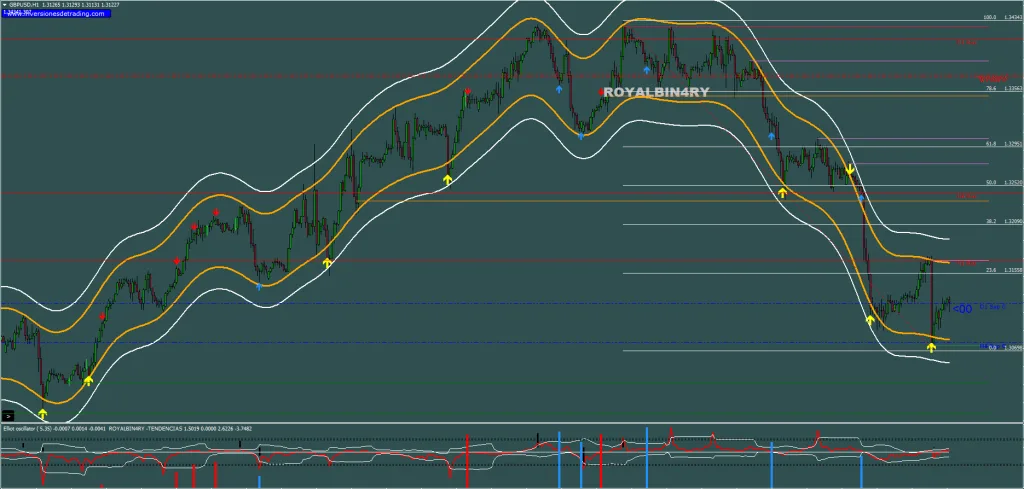This screenshot has height=489, width=1024.
Task: Click the blue '<00' countdown text
Action: point(962,309)
